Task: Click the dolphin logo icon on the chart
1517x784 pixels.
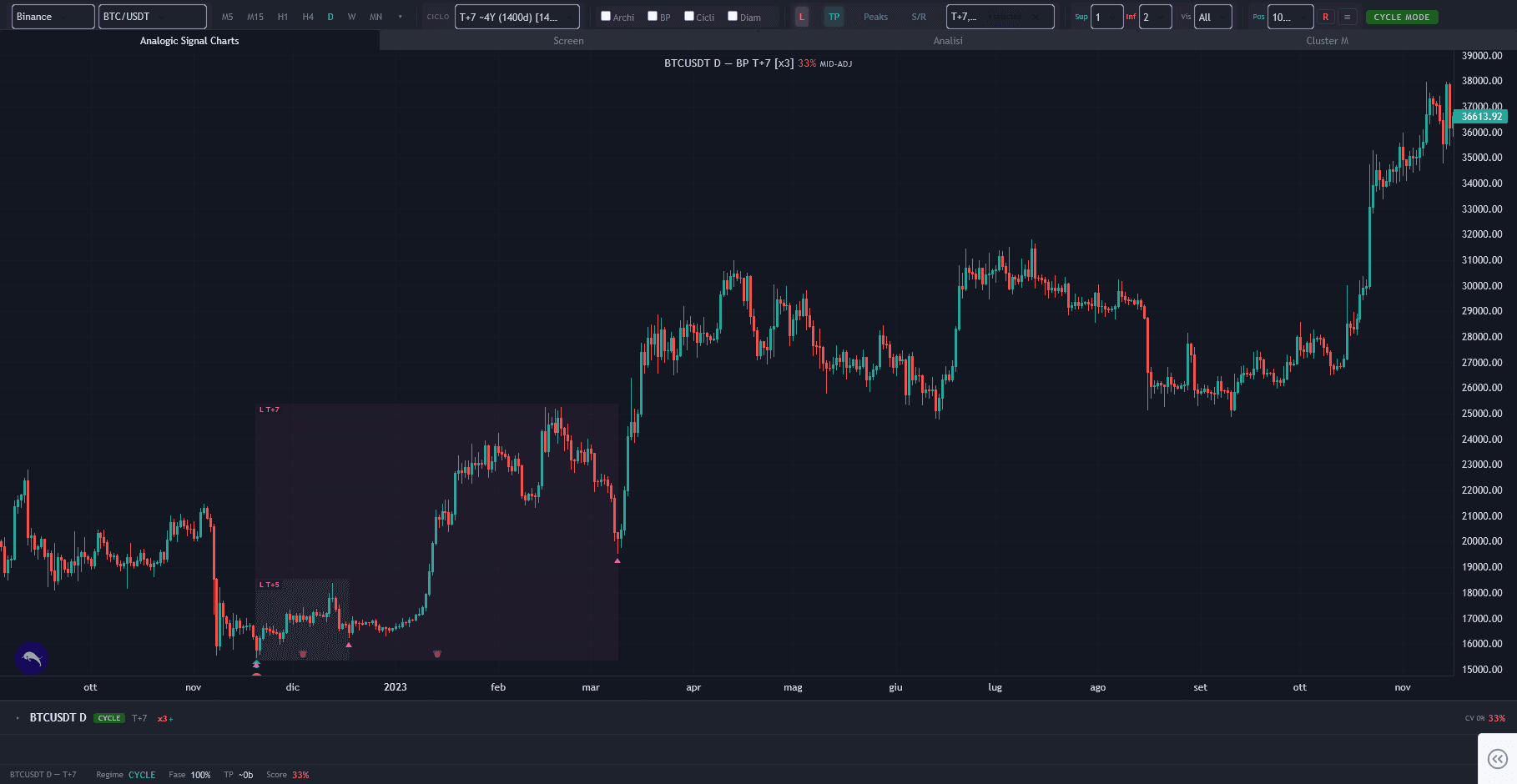Action: point(32,658)
